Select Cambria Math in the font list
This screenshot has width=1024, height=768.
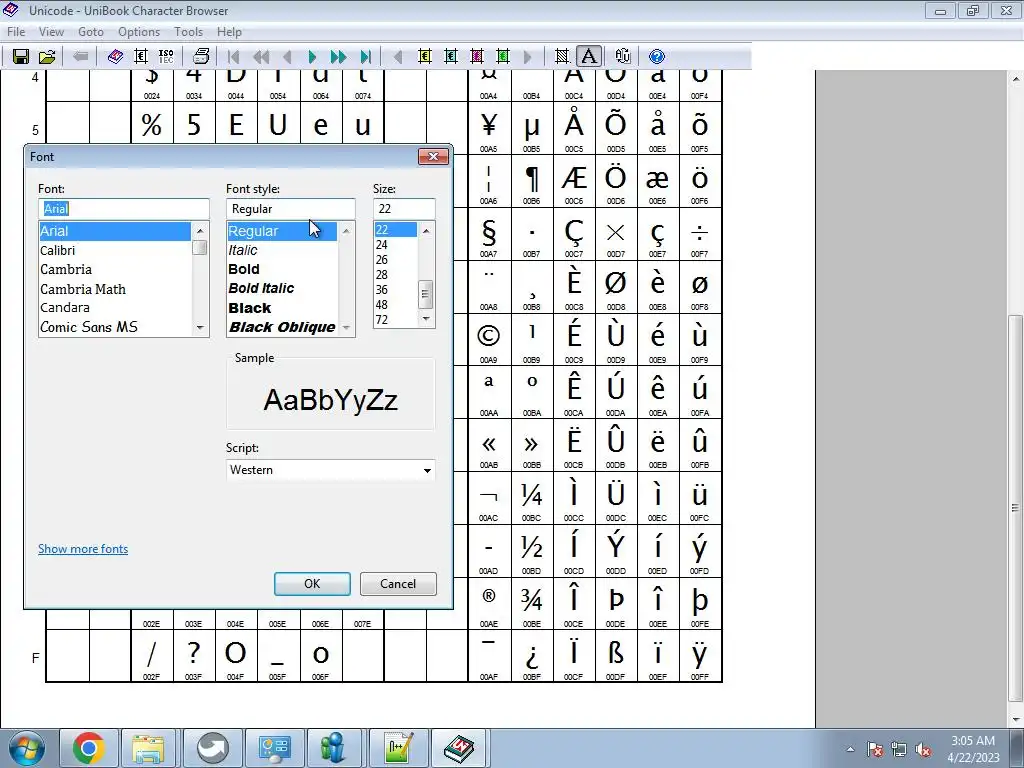pyautogui.click(x=116, y=289)
